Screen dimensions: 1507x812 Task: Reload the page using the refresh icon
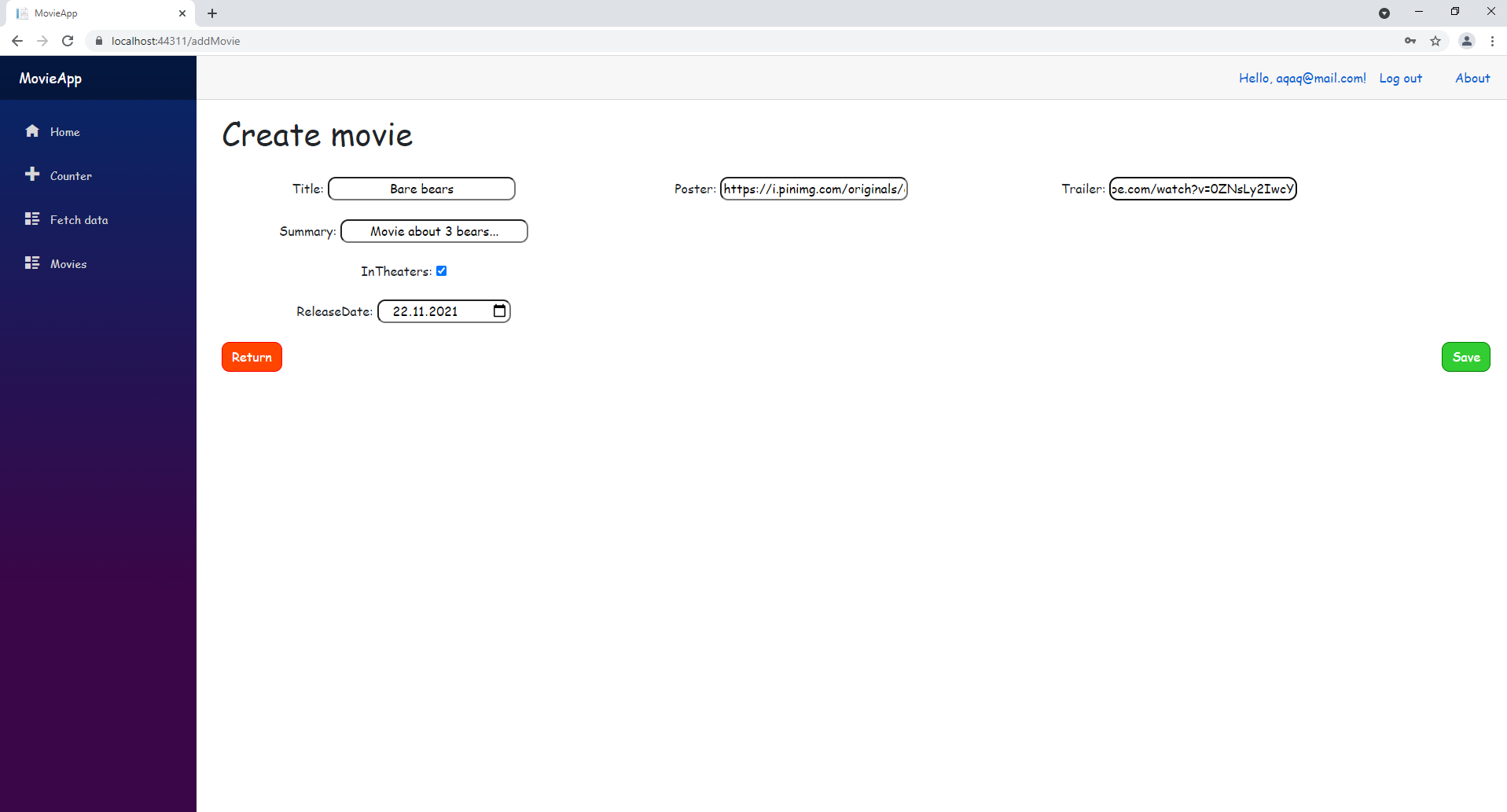[x=68, y=40]
